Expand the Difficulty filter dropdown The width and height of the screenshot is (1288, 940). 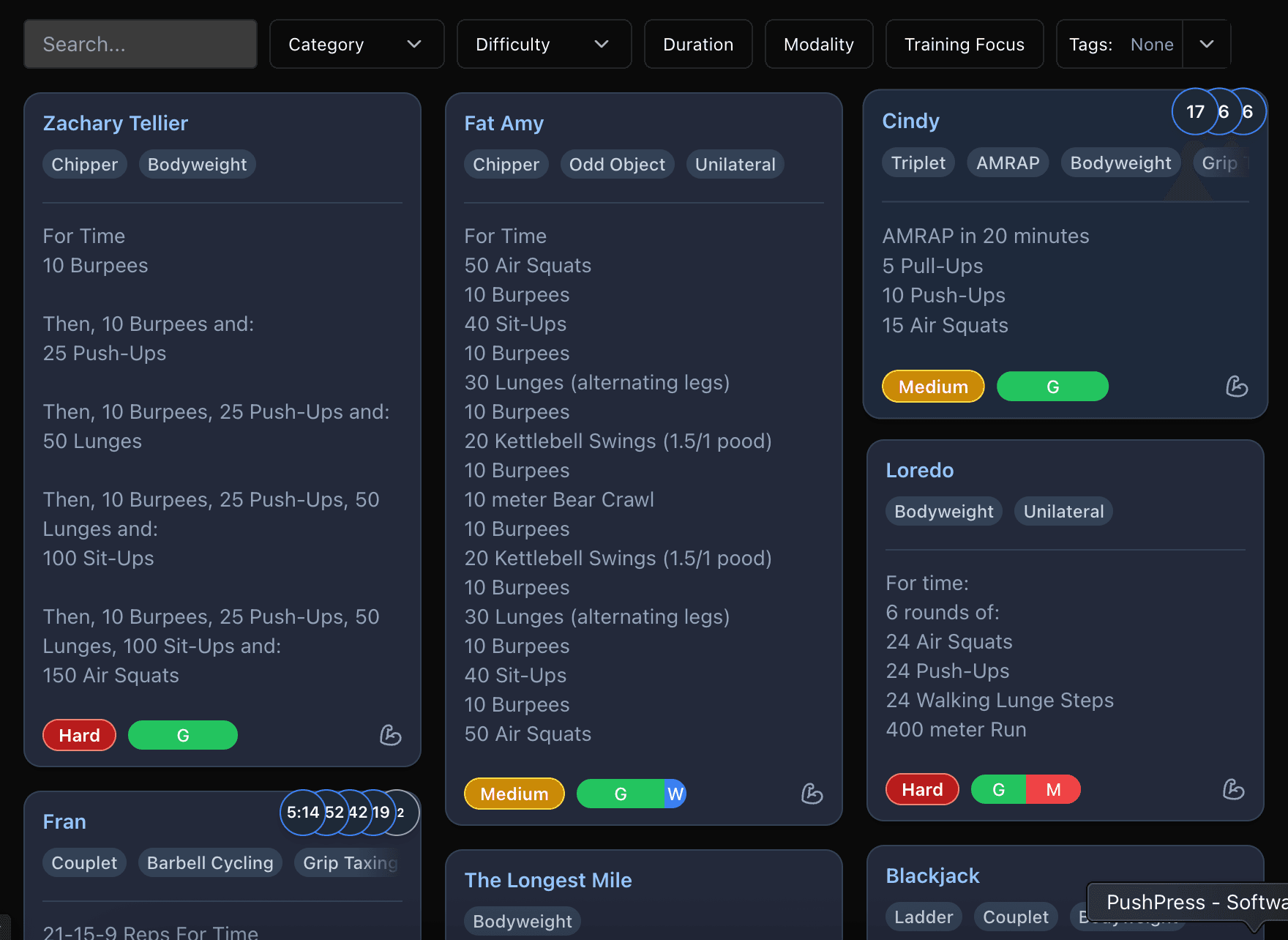(x=544, y=44)
